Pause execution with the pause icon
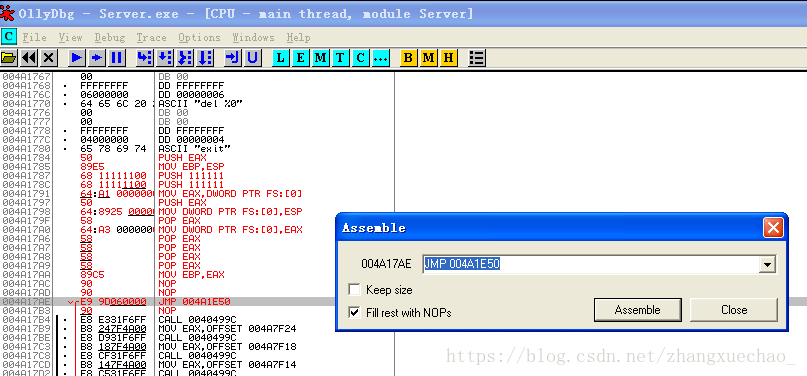This screenshot has width=807, height=376. click(117, 58)
